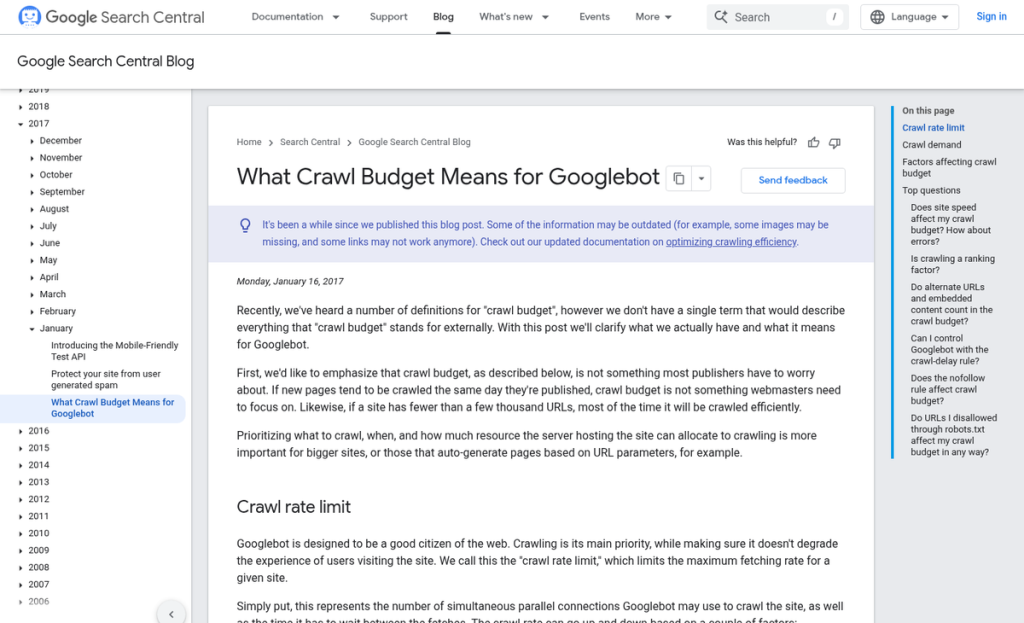Image resolution: width=1024 pixels, height=623 pixels.
Task: Expand the More navigation menu
Action: tap(653, 17)
